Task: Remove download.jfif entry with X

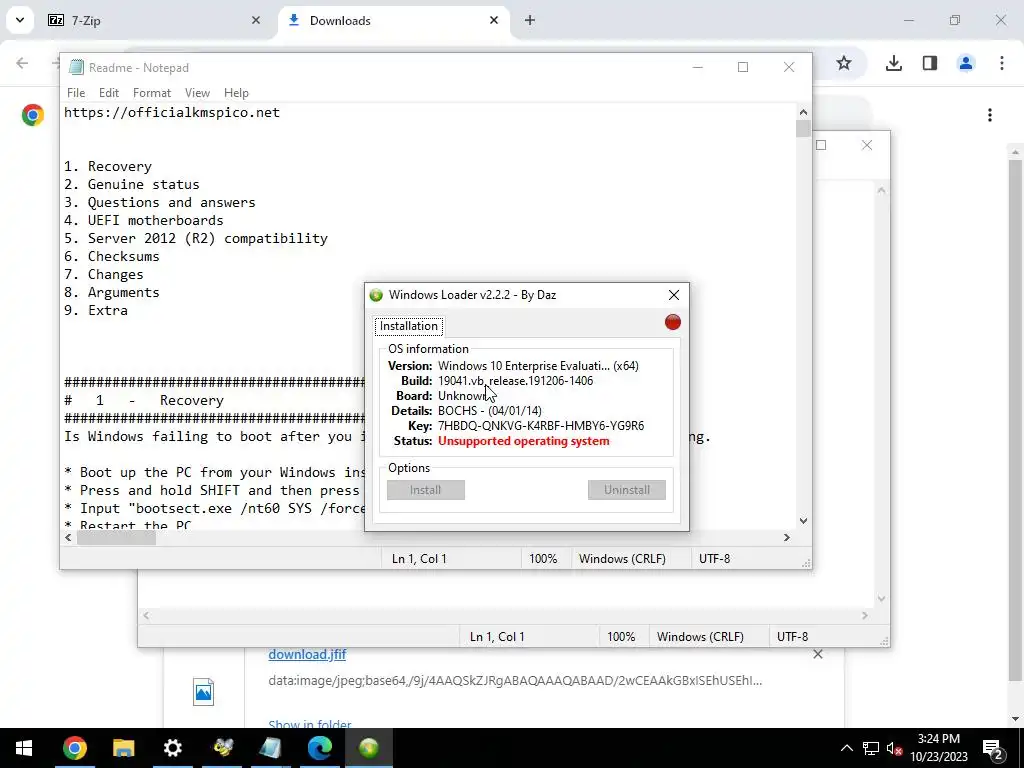Action: pos(818,654)
